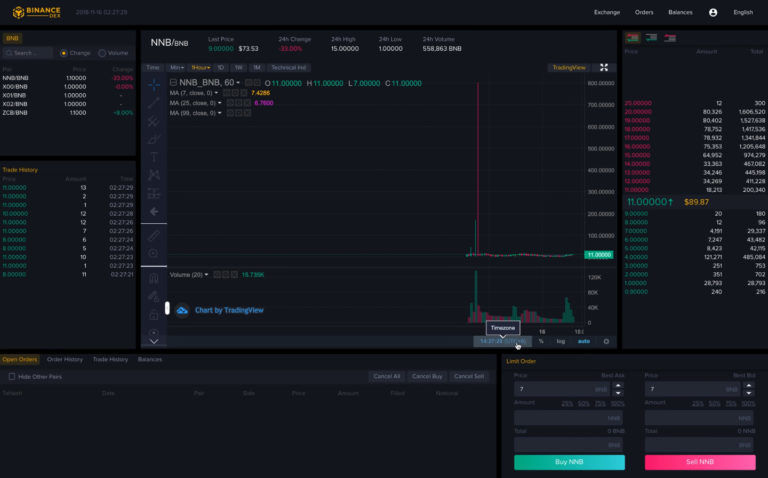Open the Min interval dropdown
The height and width of the screenshot is (478, 768).
pos(176,68)
